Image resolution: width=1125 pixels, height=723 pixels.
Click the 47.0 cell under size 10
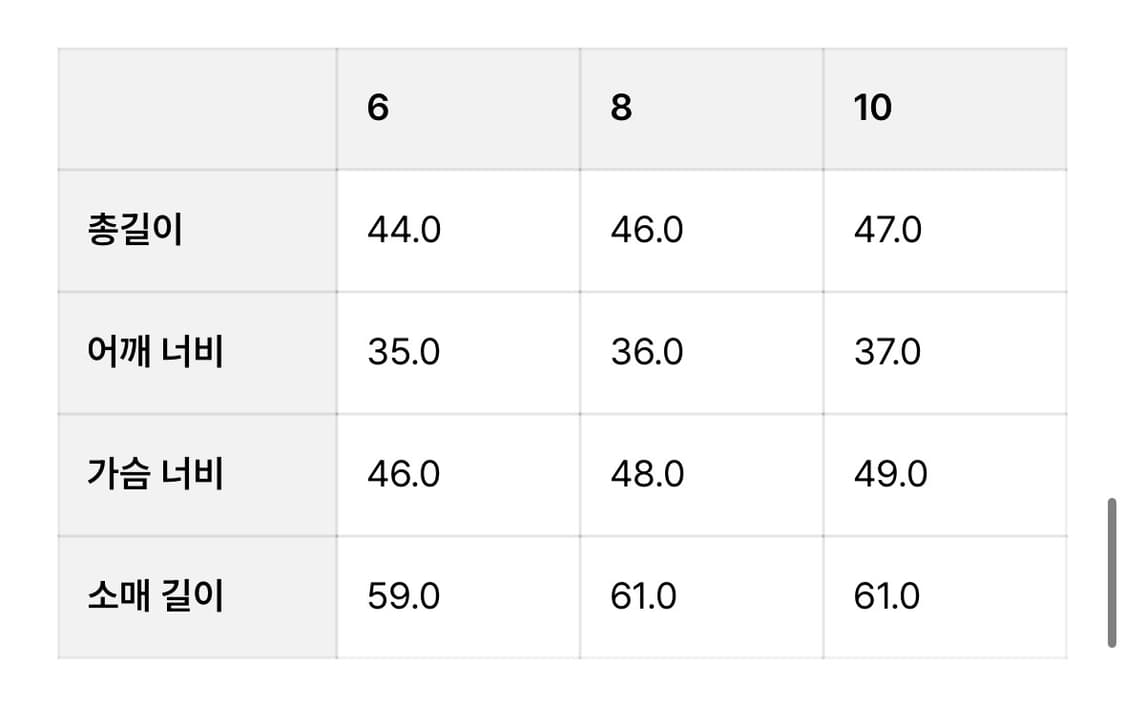[x=888, y=231]
